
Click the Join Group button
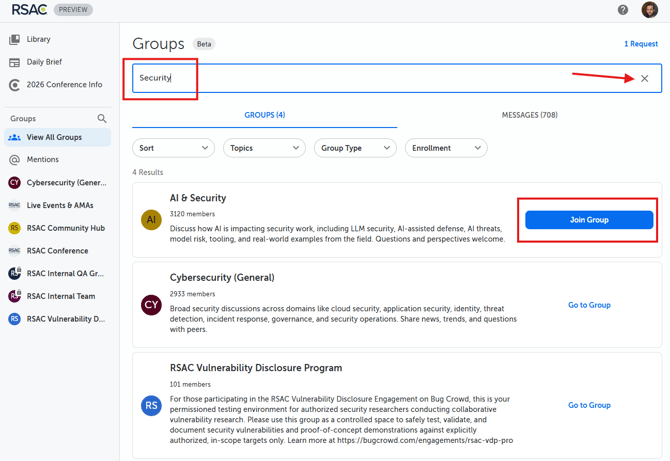click(589, 220)
